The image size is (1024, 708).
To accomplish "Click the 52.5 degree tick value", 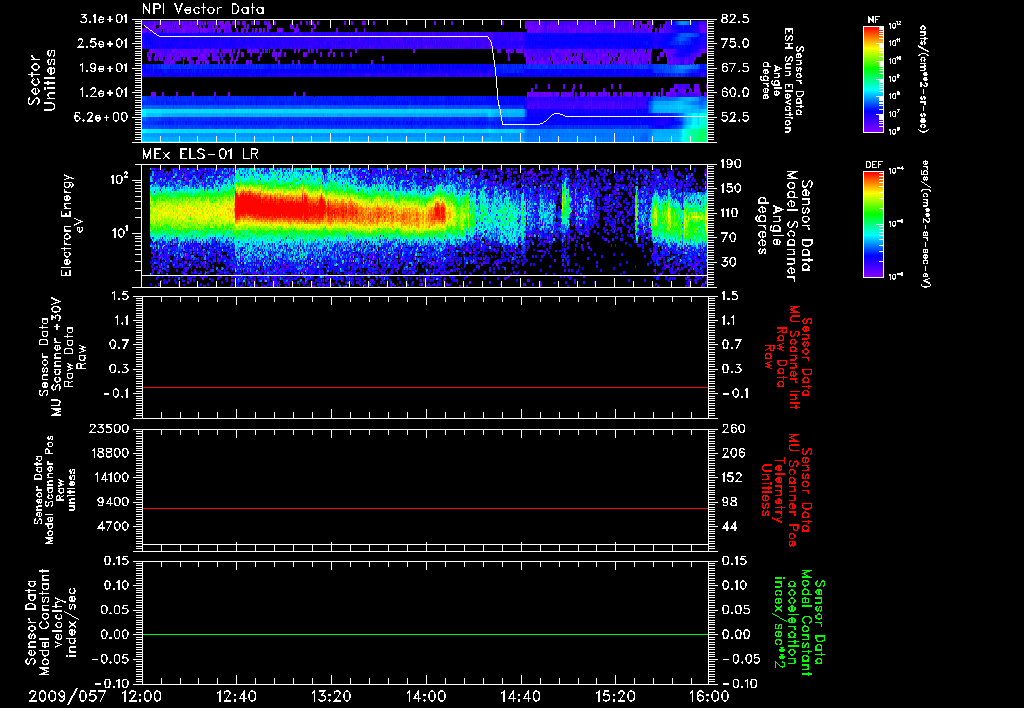I will [734, 117].
